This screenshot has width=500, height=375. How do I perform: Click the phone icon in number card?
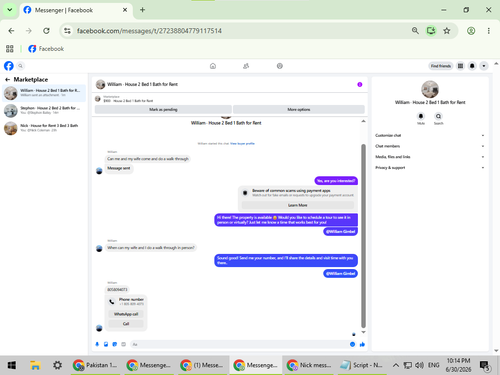tap(112, 302)
